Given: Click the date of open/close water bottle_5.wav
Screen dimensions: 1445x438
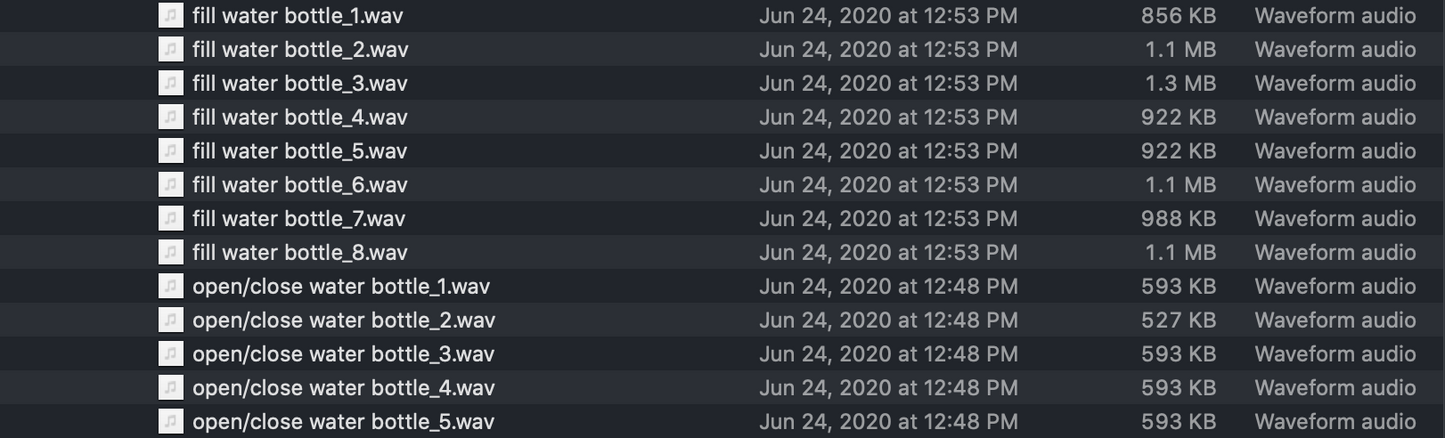Looking at the screenshot, I should tap(888, 421).
